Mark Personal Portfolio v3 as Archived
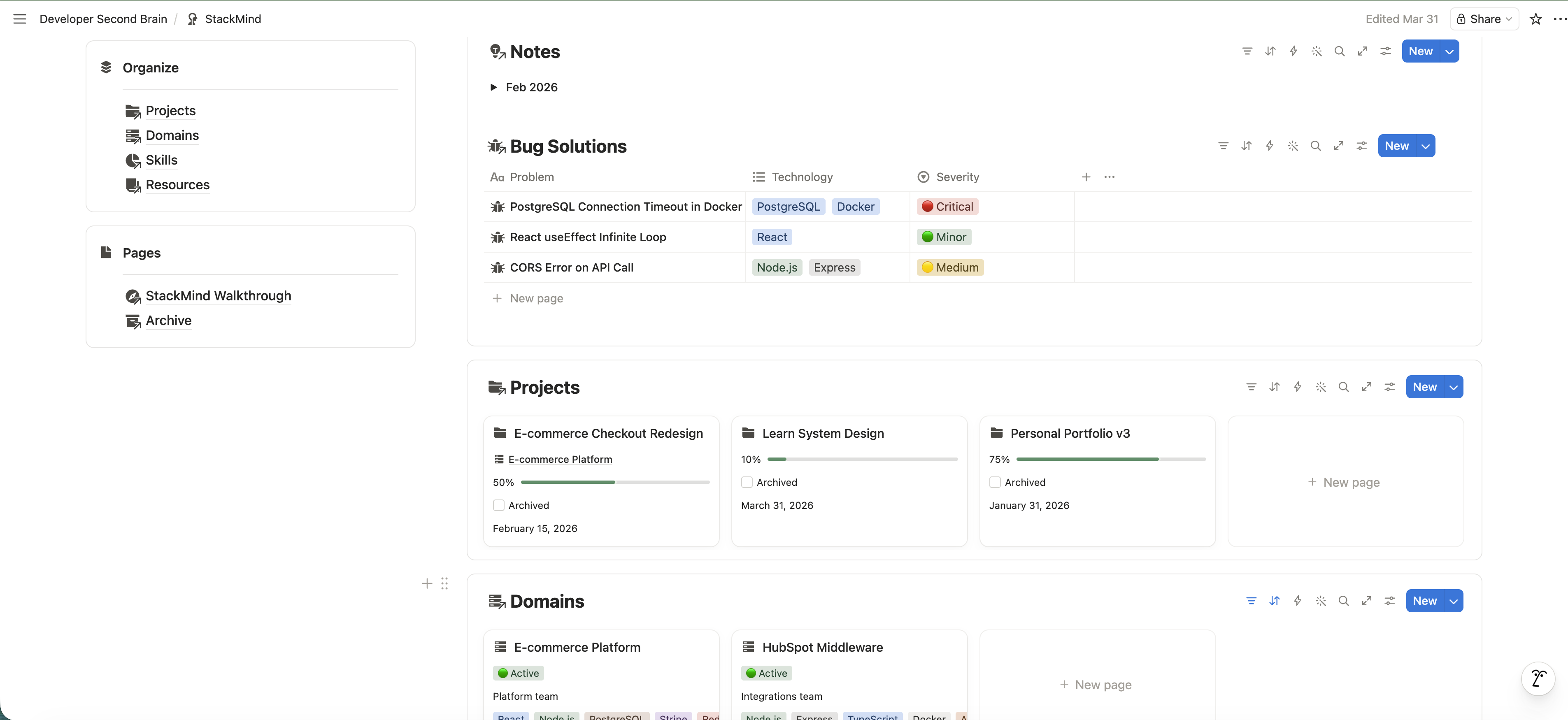This screenshot has height=720, width=1568. 995,482
